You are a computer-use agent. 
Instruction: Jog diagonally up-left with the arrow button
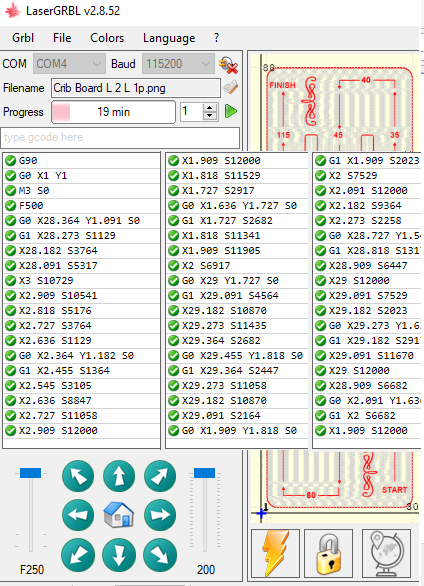click(x=78, y=476)
